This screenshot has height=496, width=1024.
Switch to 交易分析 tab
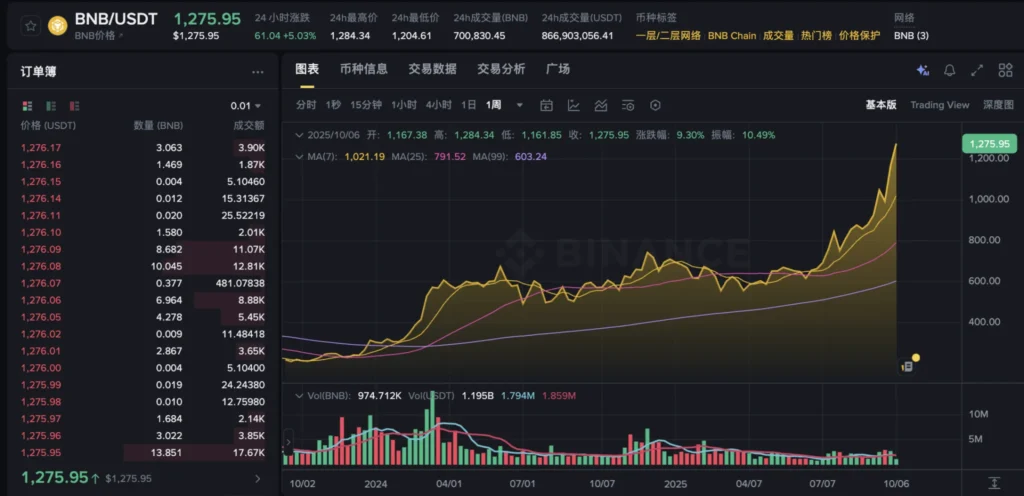click(501, 69)
